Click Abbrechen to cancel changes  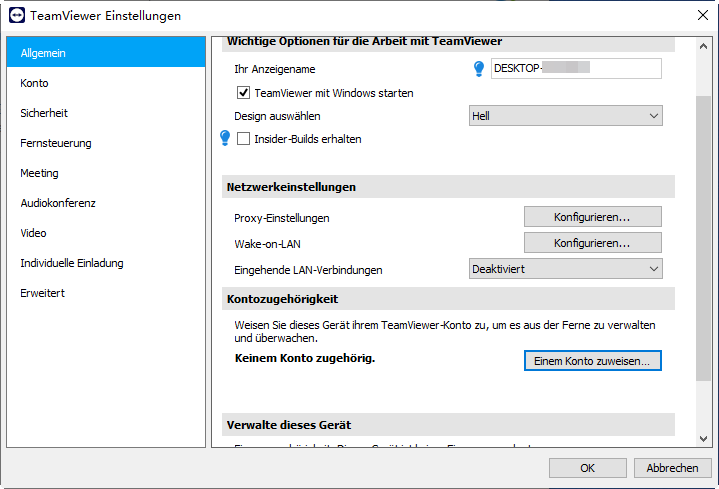tap(672, 468)
